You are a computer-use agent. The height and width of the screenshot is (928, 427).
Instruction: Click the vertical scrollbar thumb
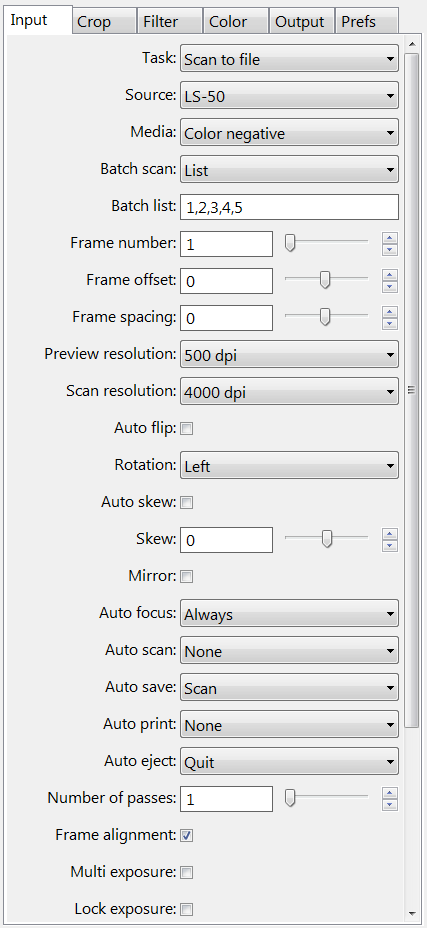[x=412, y=390]
